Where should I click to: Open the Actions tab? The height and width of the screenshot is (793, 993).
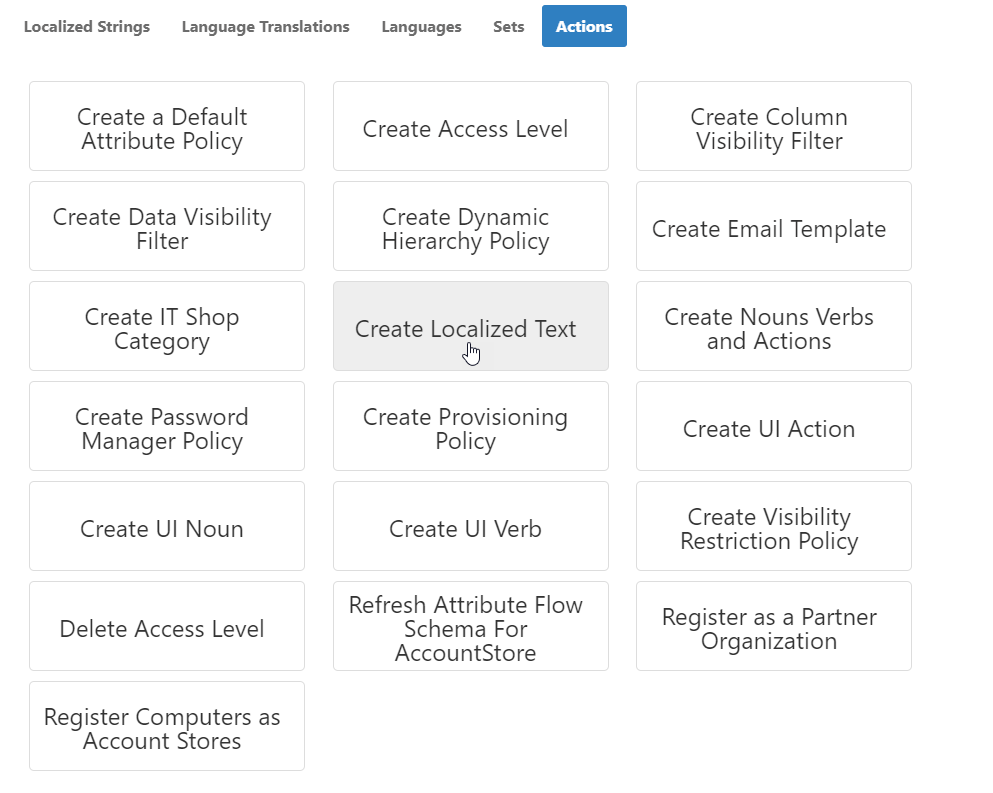[584, 26]
